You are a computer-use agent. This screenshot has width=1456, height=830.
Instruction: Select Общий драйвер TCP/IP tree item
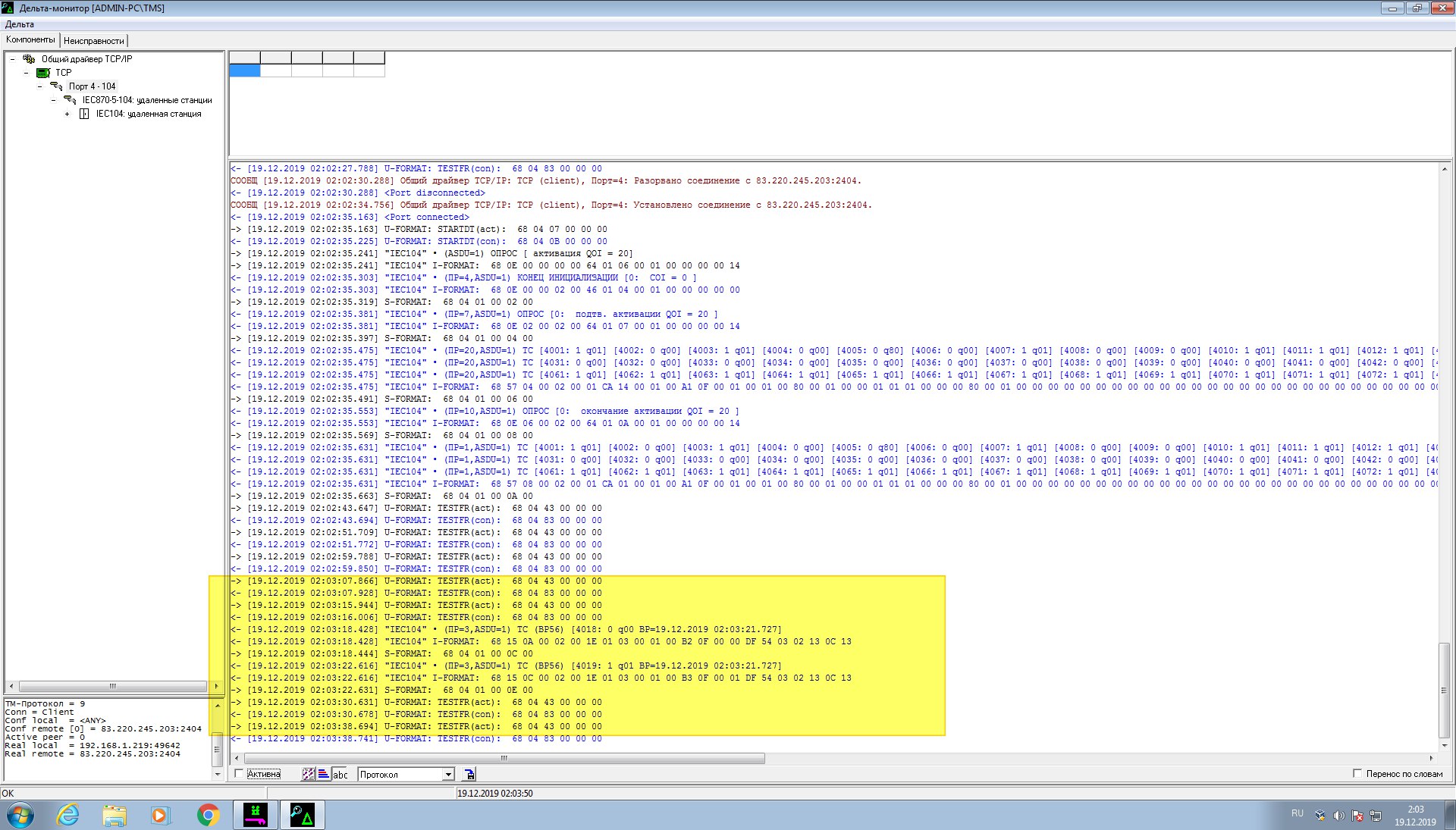86,59
